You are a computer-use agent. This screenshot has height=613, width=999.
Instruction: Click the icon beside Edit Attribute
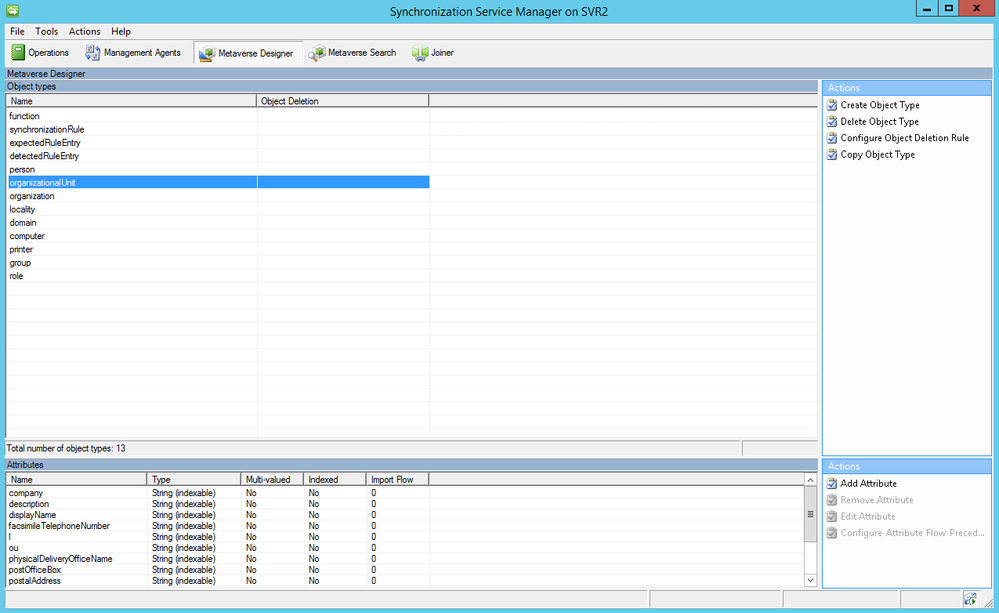(x=832, y=517)
